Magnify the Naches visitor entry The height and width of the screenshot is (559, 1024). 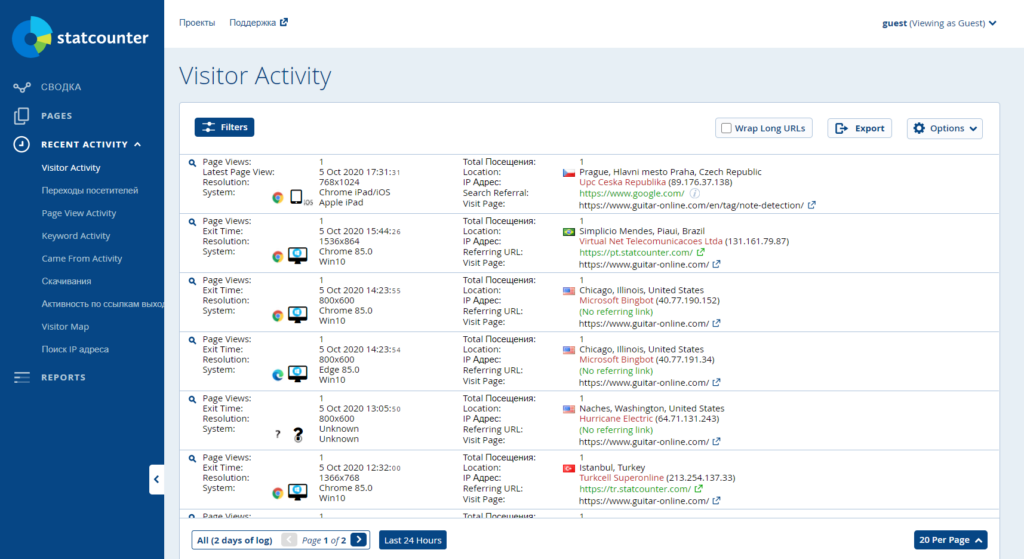click(192, 399)
